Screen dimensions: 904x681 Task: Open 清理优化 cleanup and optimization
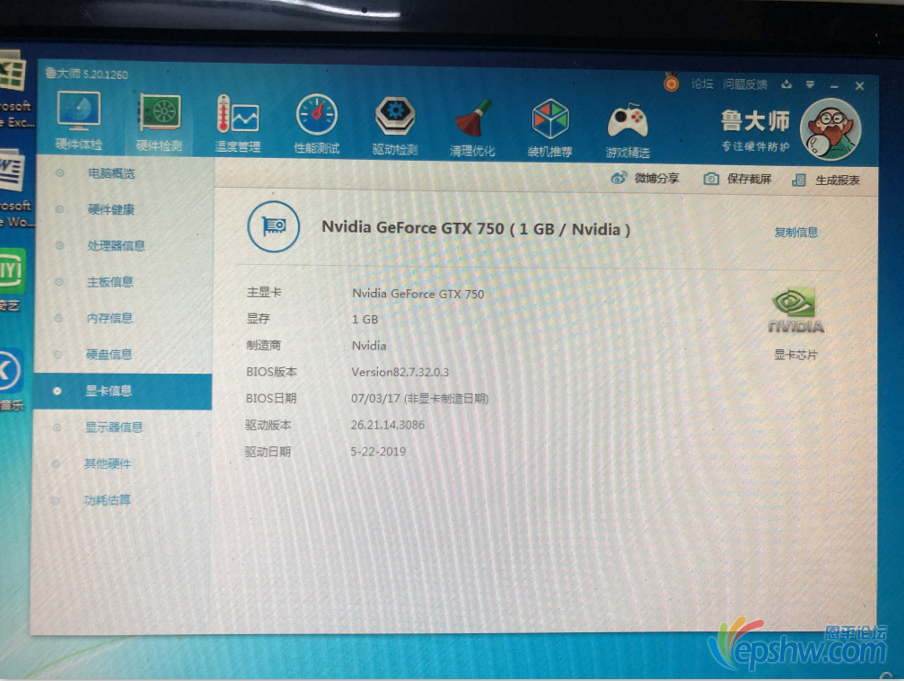click(472, 126)
